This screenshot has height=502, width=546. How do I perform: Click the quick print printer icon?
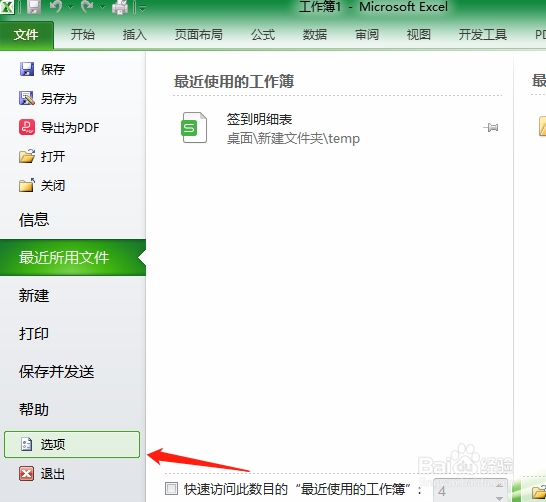[120, 7]
